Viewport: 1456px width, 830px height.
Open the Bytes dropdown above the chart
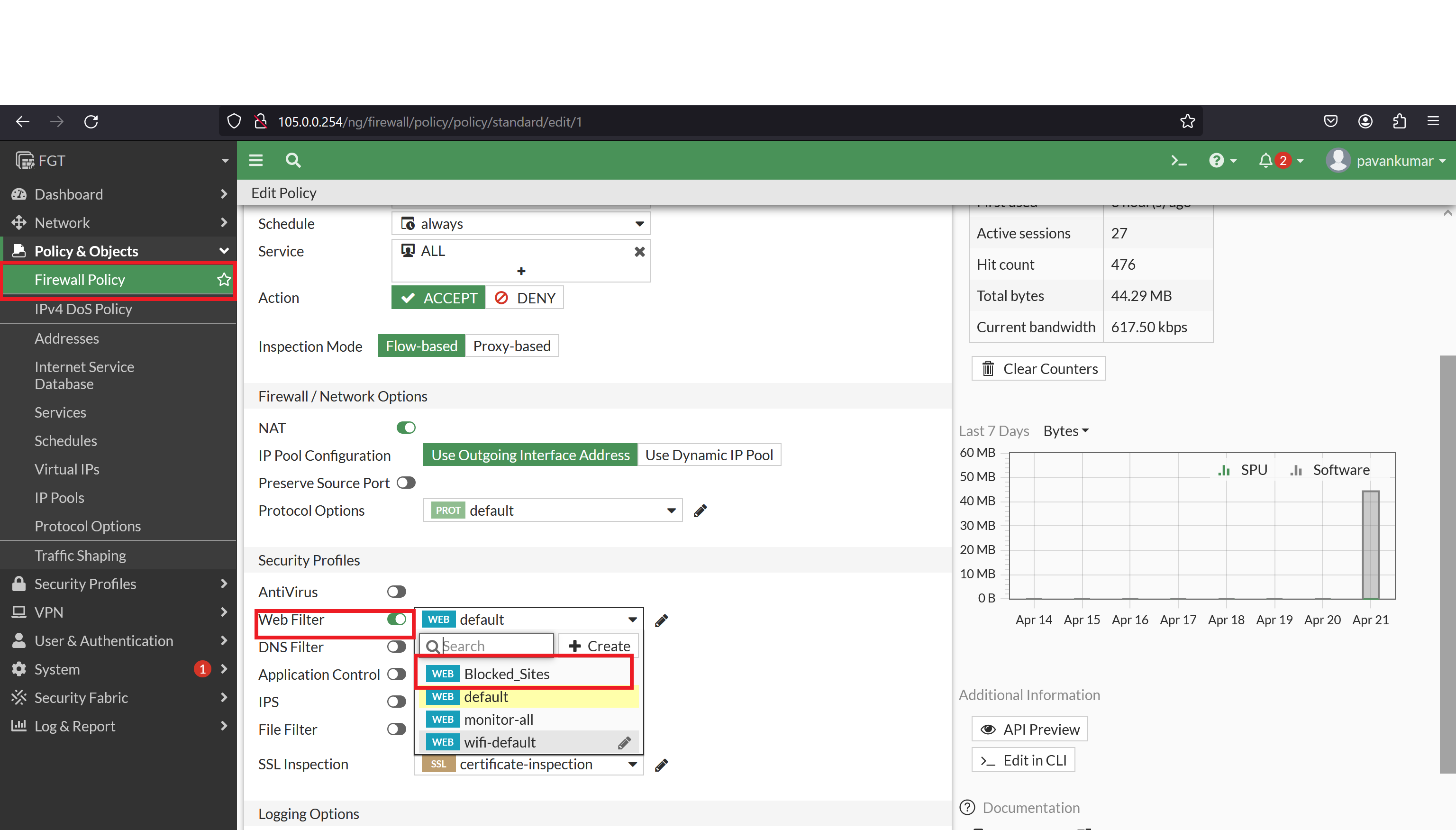(1065, 431)
